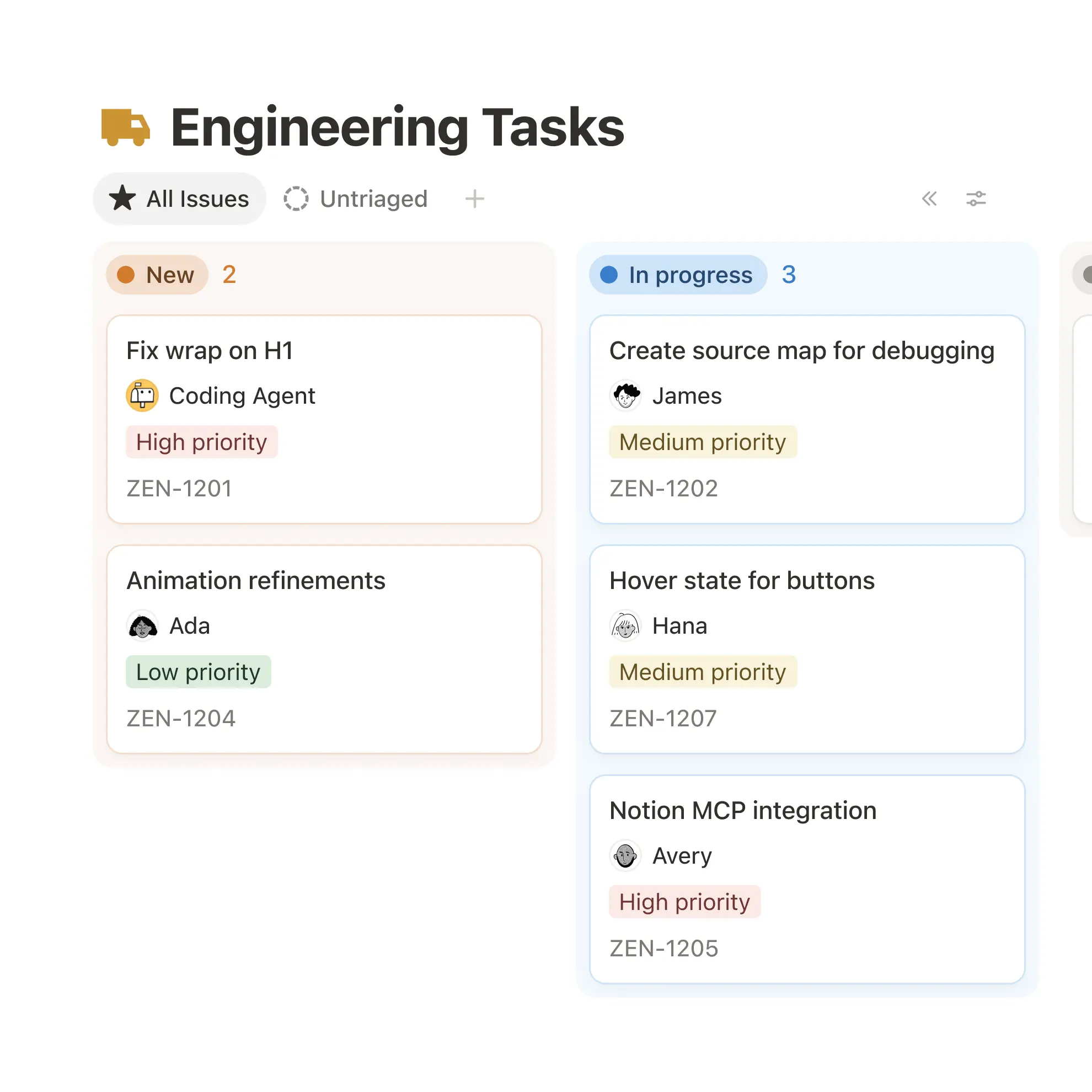This screenshot has width=1092, height=1092.
Task: Click High priority tag on ZEN-1201
Action: (x=202, y=442)
